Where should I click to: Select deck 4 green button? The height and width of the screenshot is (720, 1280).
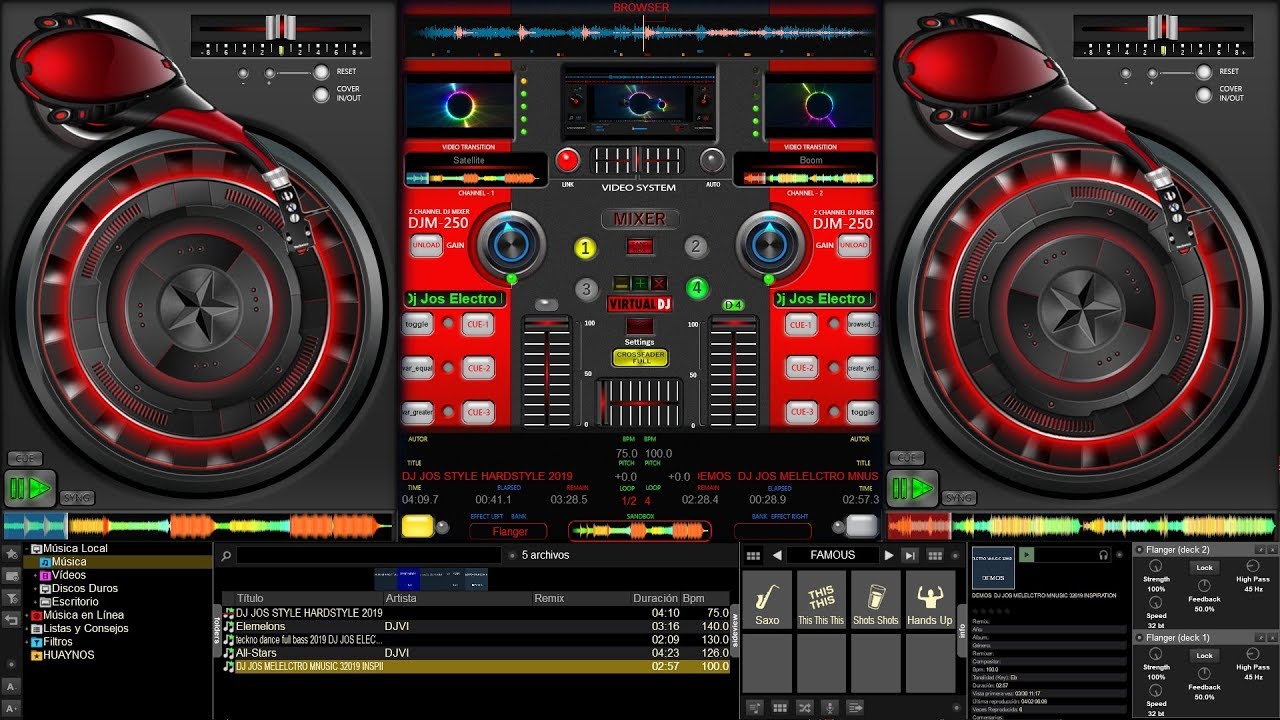pyautogui.click(x=697, y=289)
